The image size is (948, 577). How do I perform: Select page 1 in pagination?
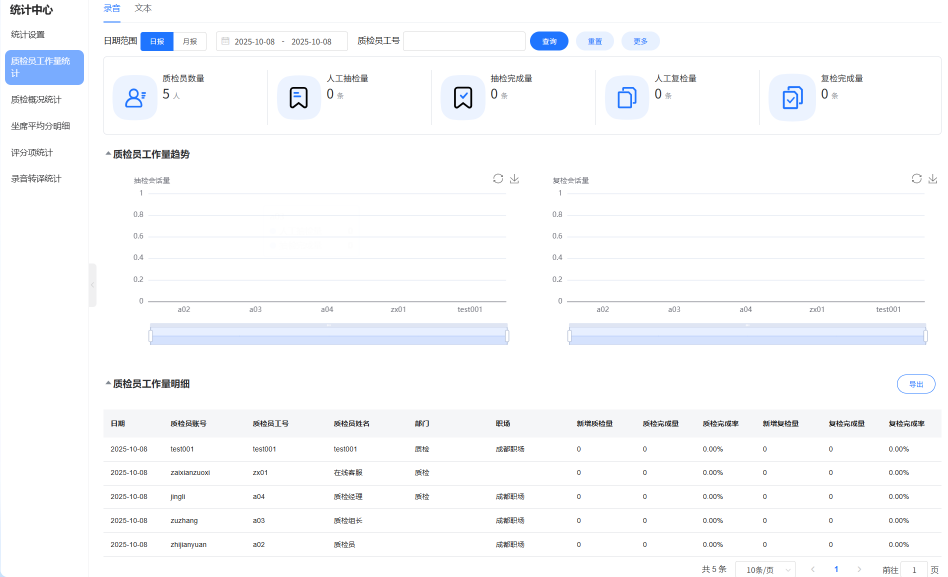[836, 569]
